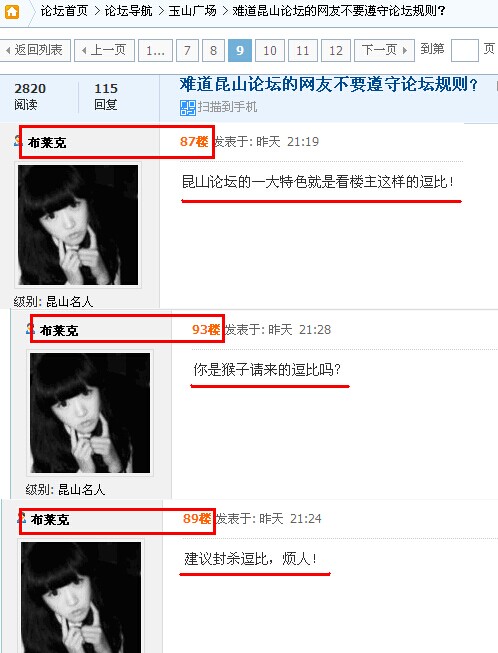Click user icon beside 93楼 poster name
This screenshot has width=498, height=653.
point(30,329)
